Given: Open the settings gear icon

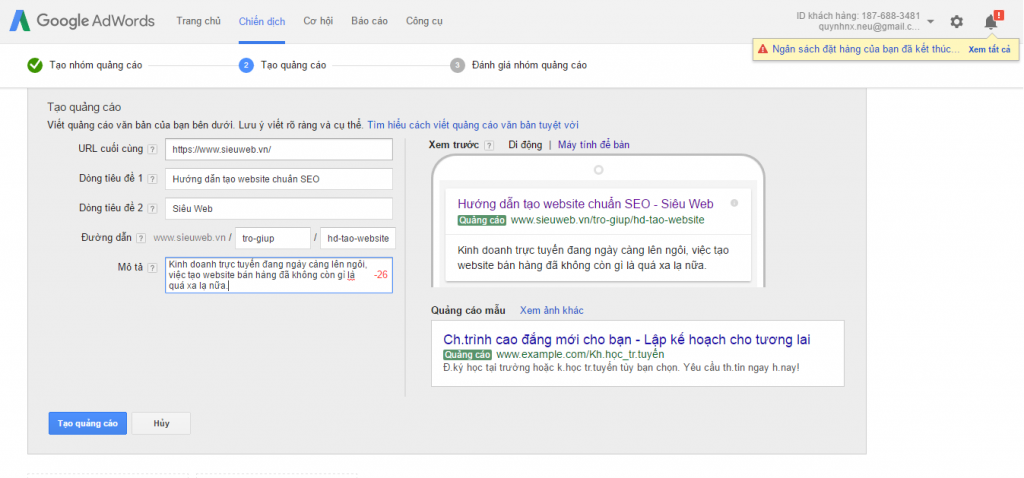Looking at the screenshot, I should [957, 21].
